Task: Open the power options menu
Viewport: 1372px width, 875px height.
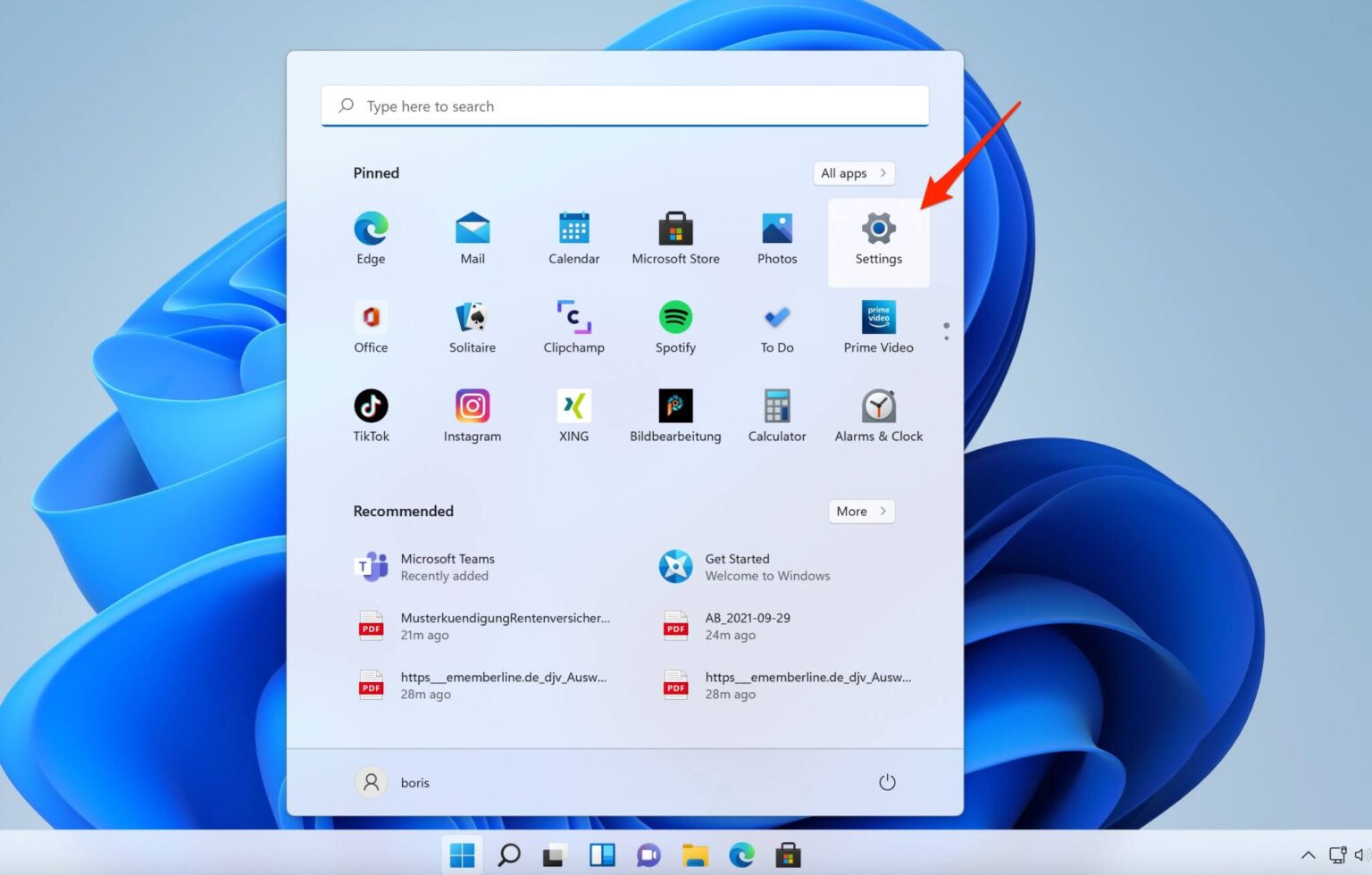Action: coord(887,781)
